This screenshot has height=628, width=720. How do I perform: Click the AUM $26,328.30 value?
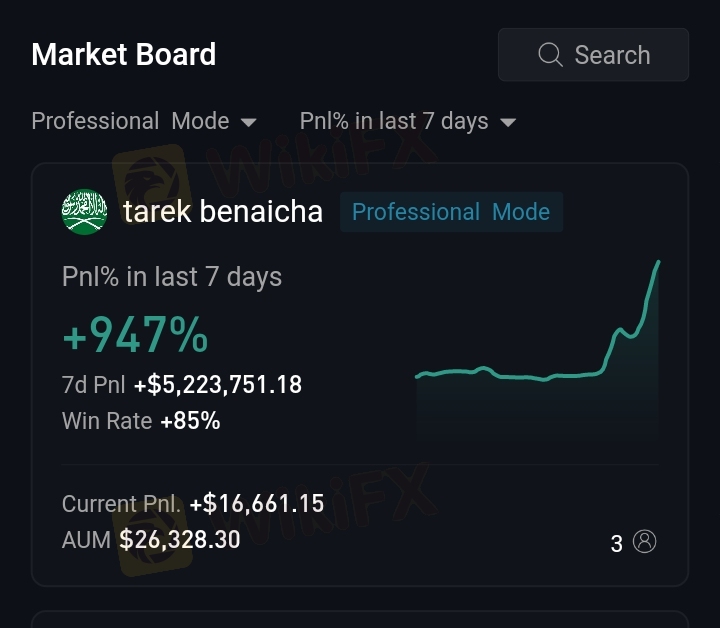[180, 539]
